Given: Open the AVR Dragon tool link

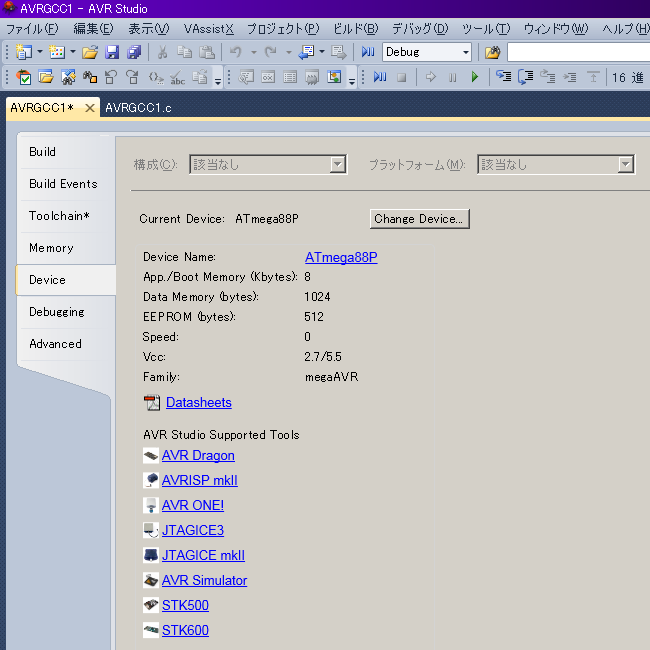Looking at the screenshot, I should point(198,456).
